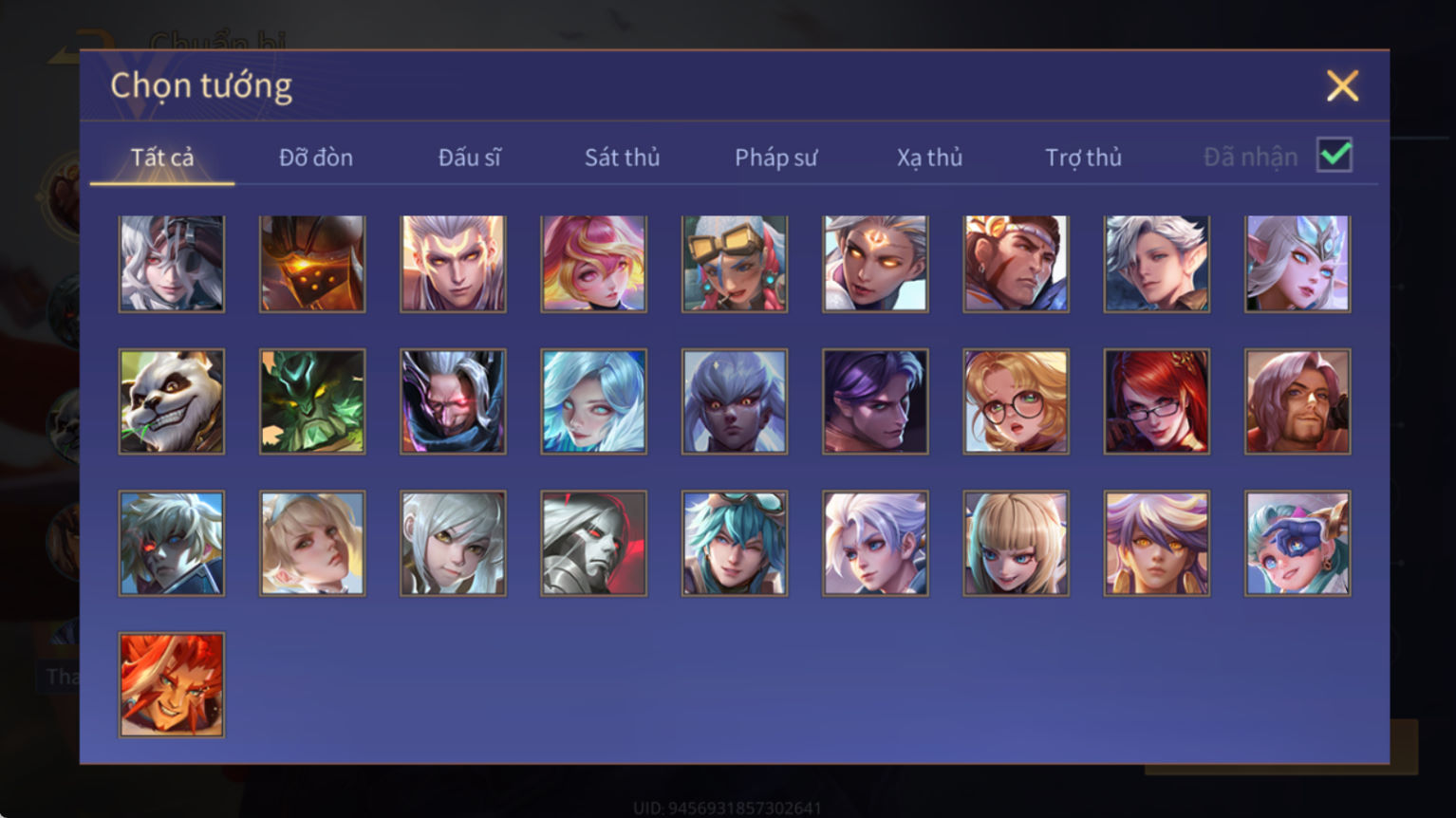Viewport: 1456px width, 818px height.
Task: Switch to the Đỡ đòn tab
Action: [316, 158]
